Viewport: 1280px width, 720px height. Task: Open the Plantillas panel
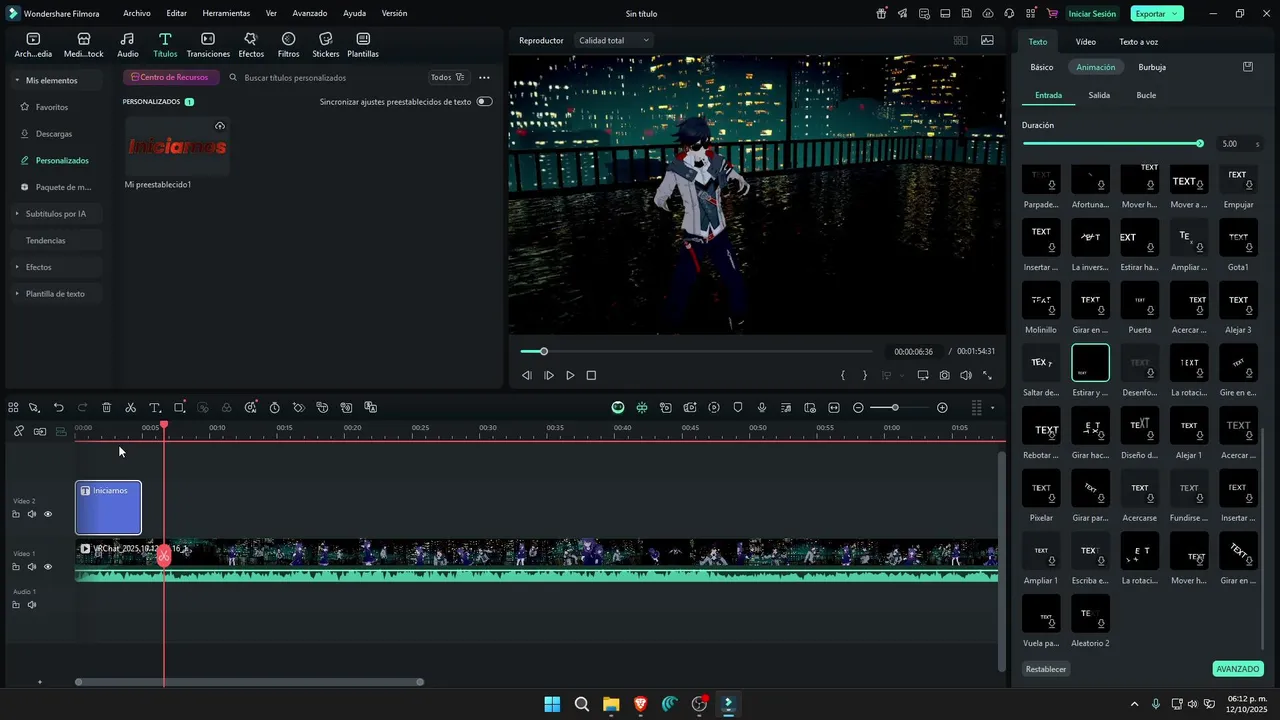coord(363,45)
